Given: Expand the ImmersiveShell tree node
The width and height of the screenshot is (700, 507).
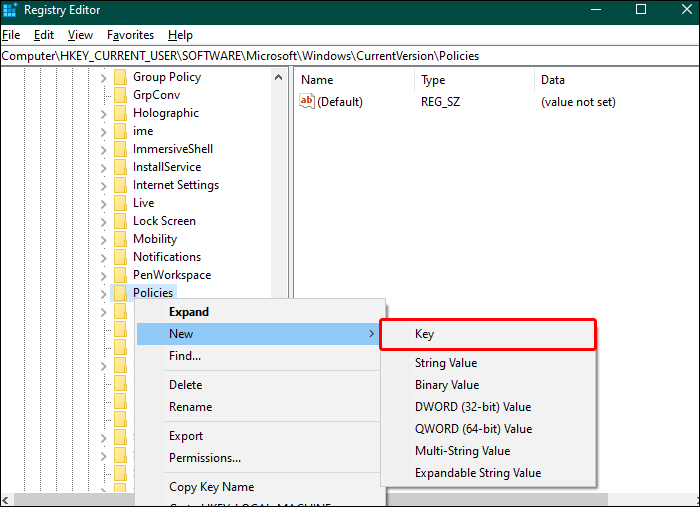Looking at the screenshot, I should click(x=103, y=149).
